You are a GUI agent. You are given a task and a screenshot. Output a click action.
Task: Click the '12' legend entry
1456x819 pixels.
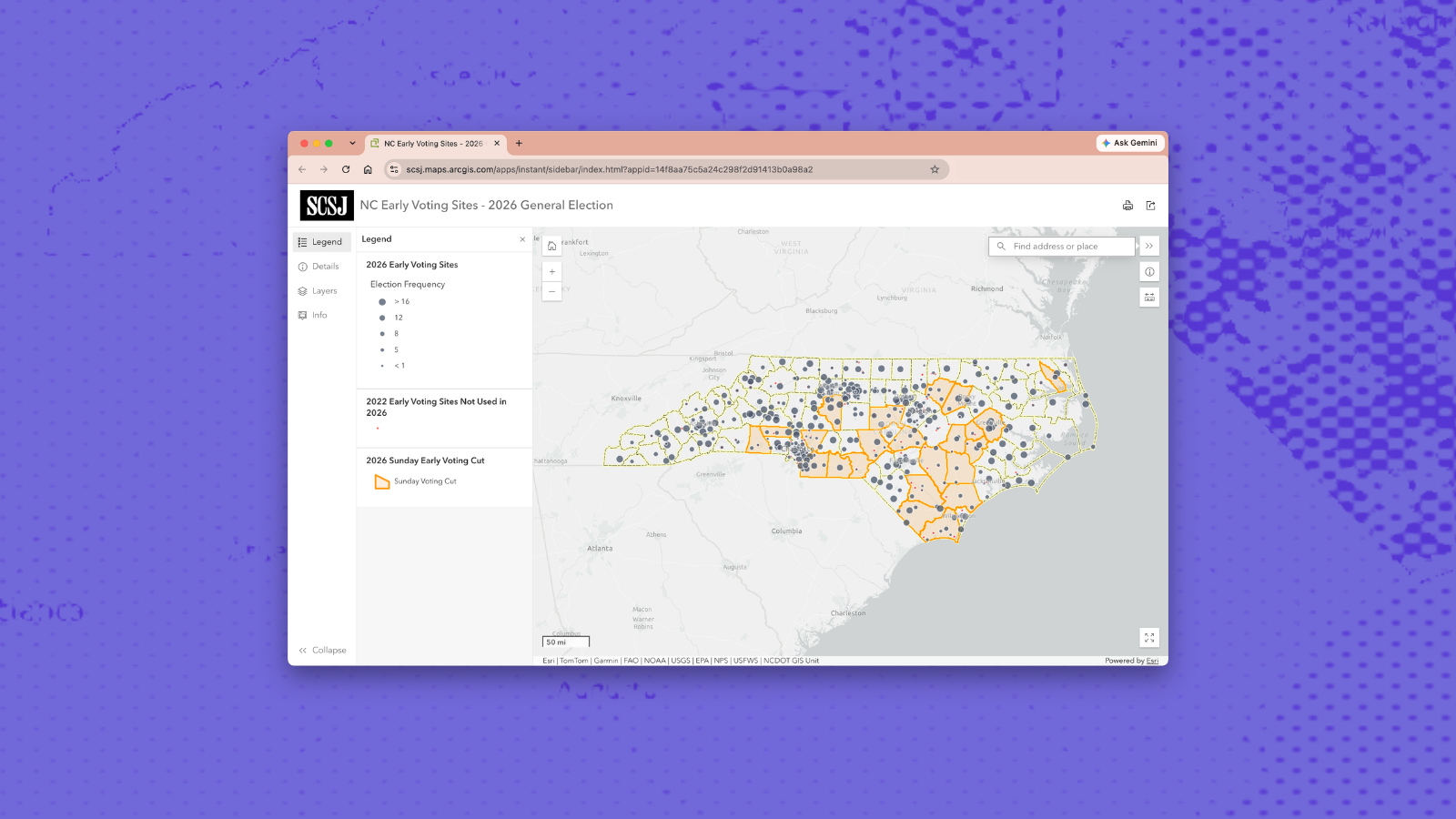(x=398, y=318)
